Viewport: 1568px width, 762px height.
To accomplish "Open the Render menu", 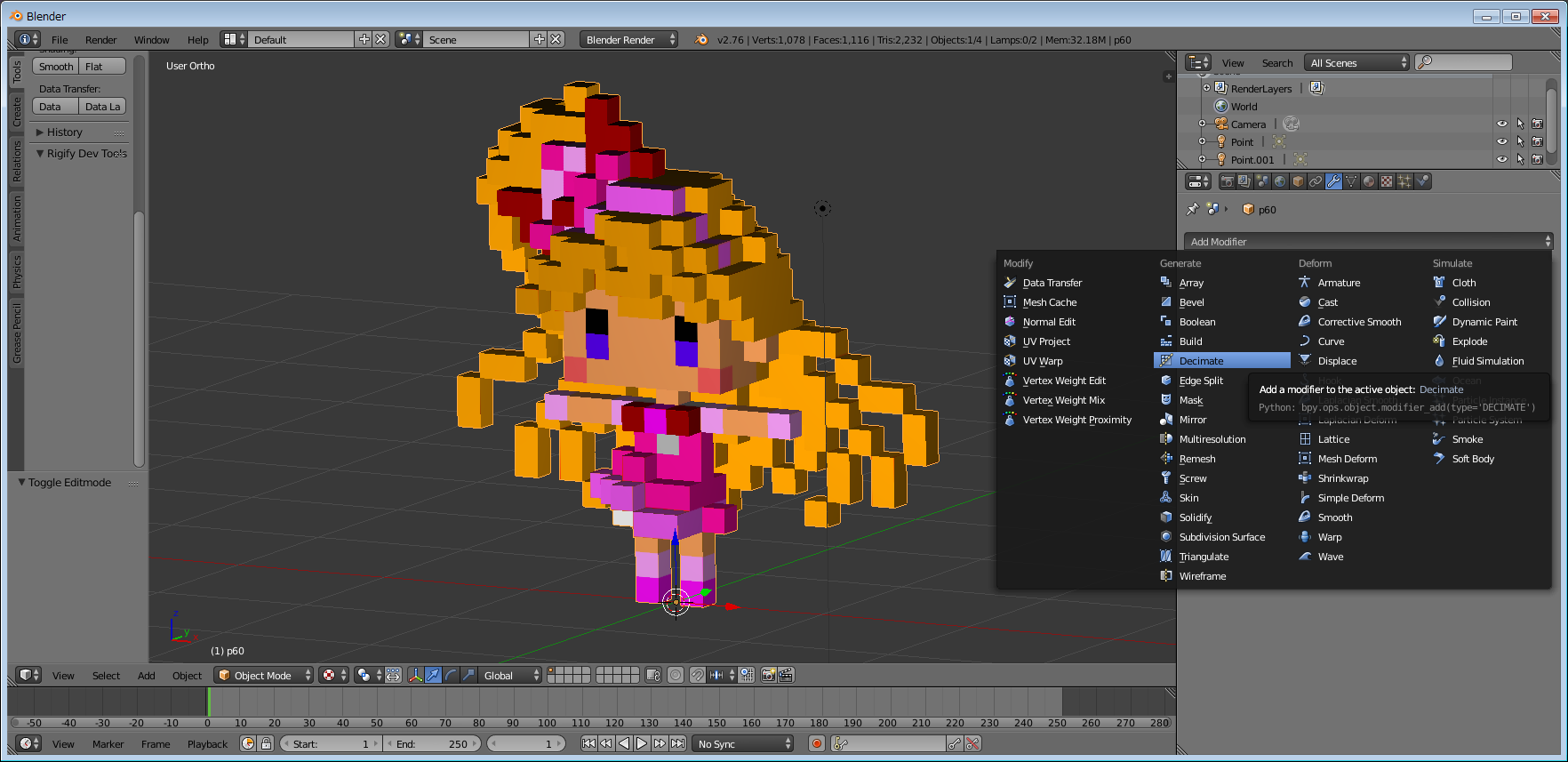I will point(100,39).
